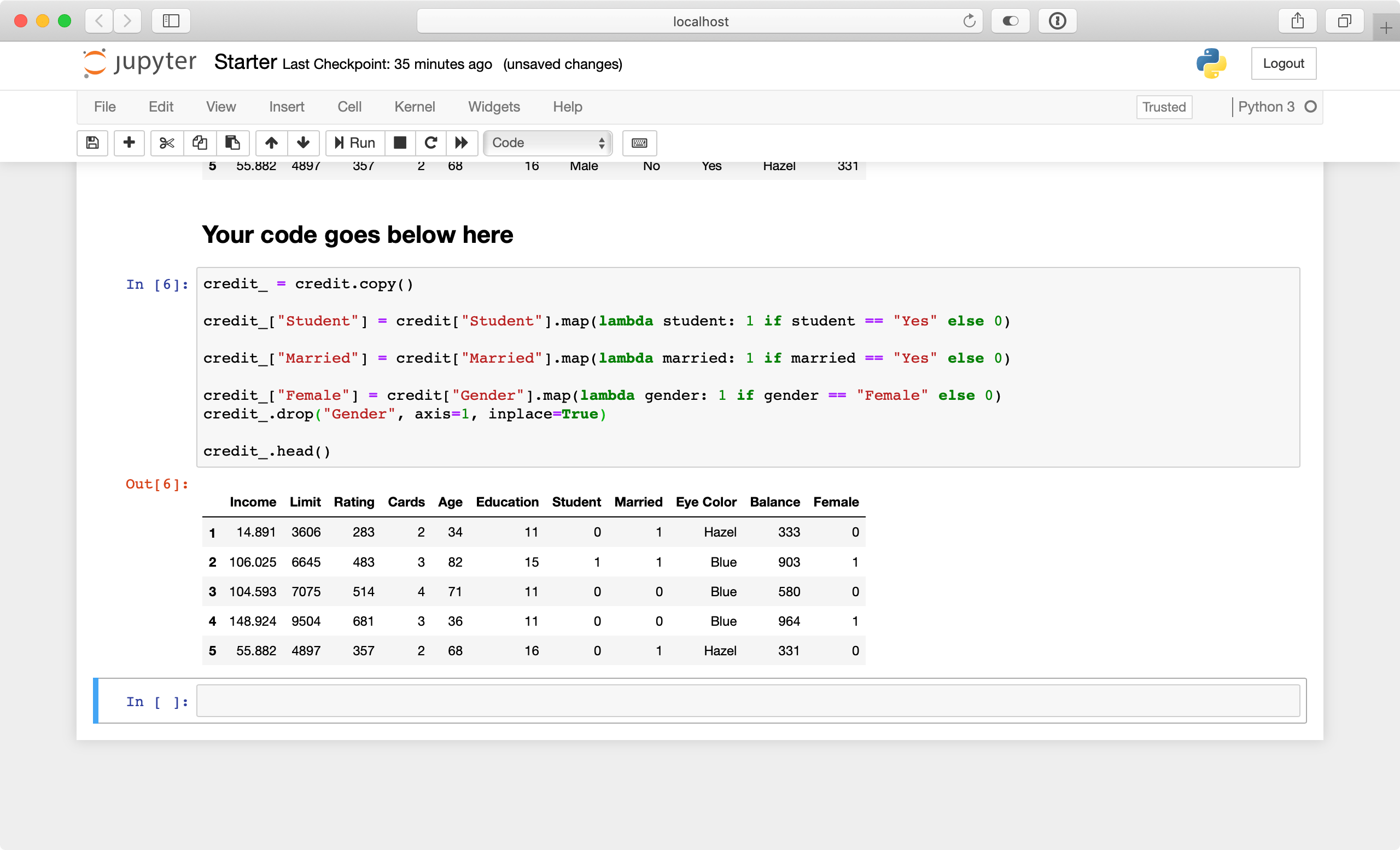Open the Kernel menu
The height and width of the screenshot is (850, 1400).
[x=414, y=107]
